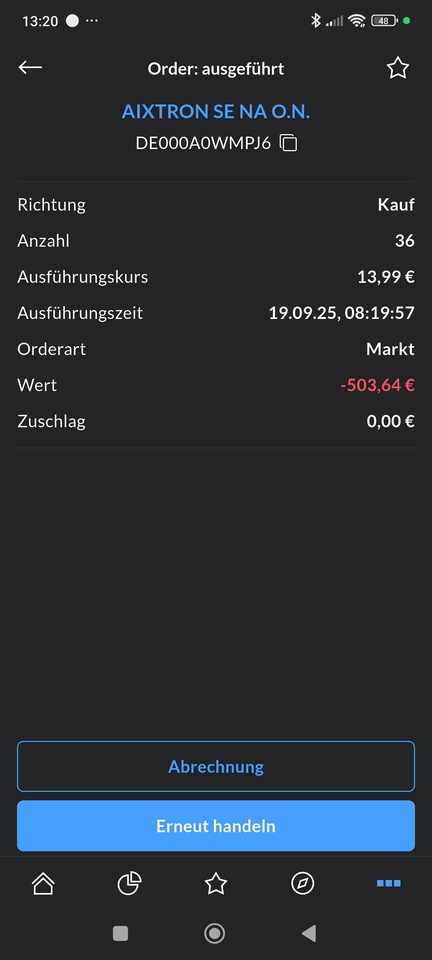
Task: Tap the Android recent apps square
Action: click(x=121, y=933)
